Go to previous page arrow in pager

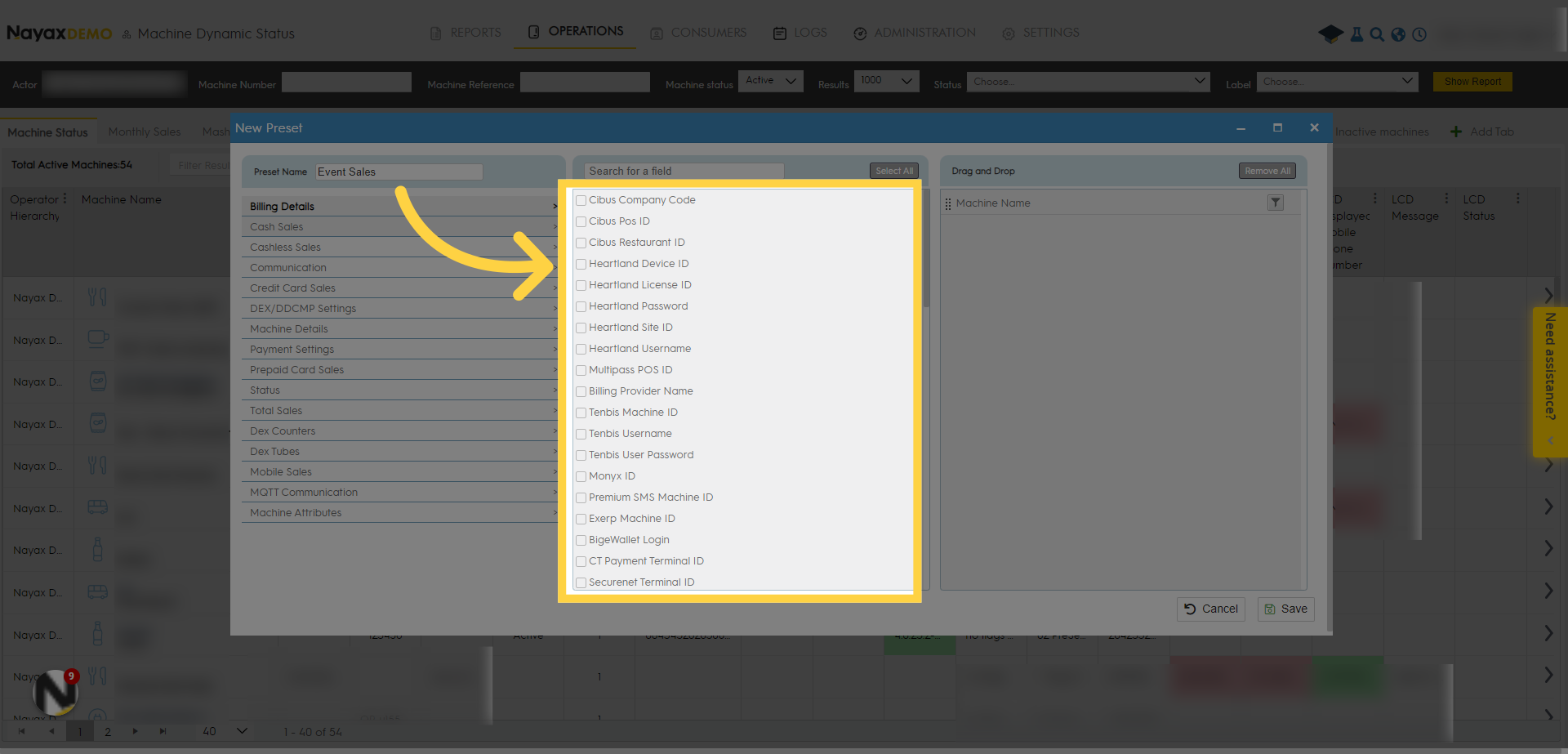click(x=51, y=731)
